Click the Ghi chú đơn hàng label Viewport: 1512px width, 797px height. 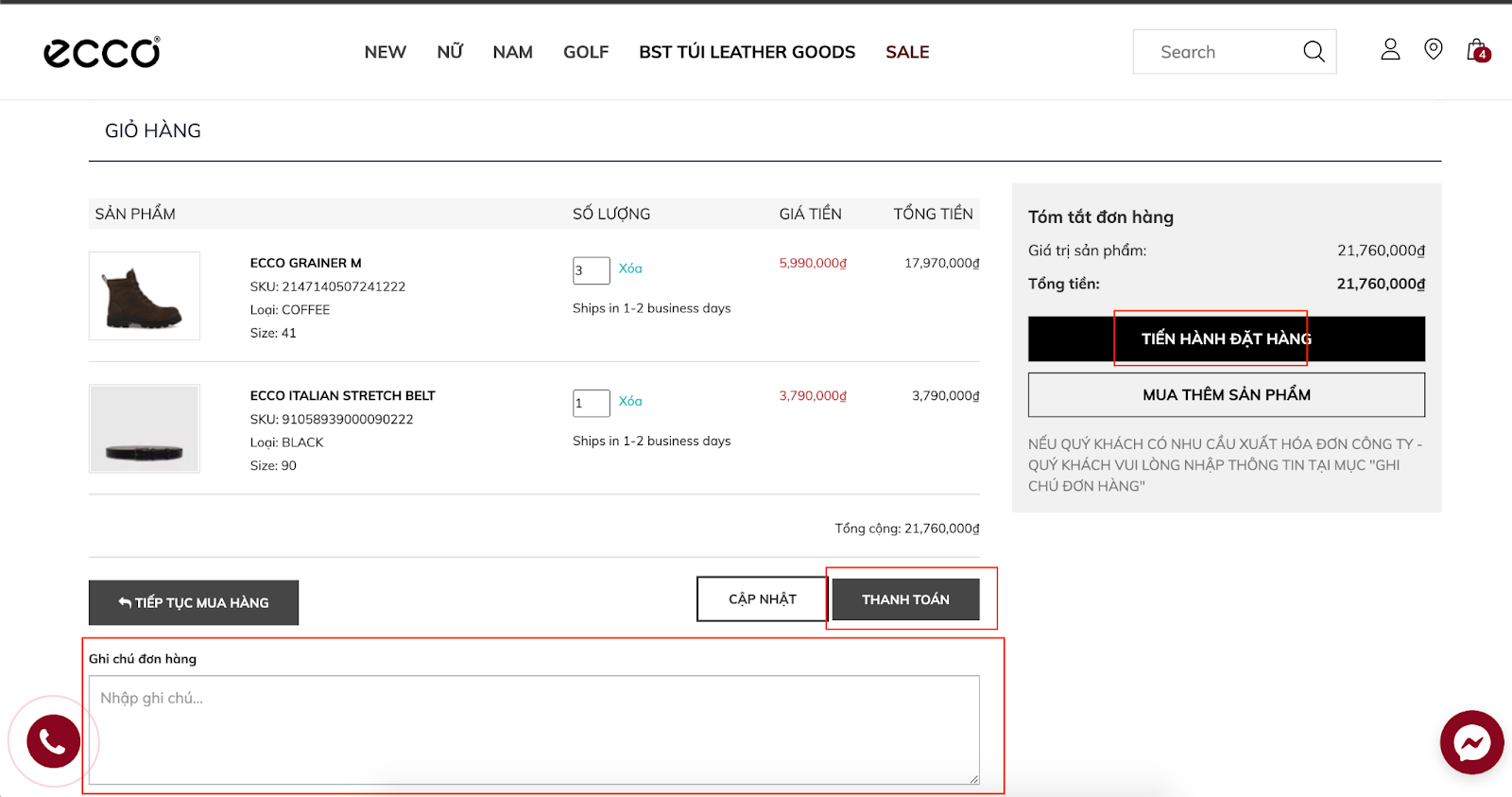point(143,659)
